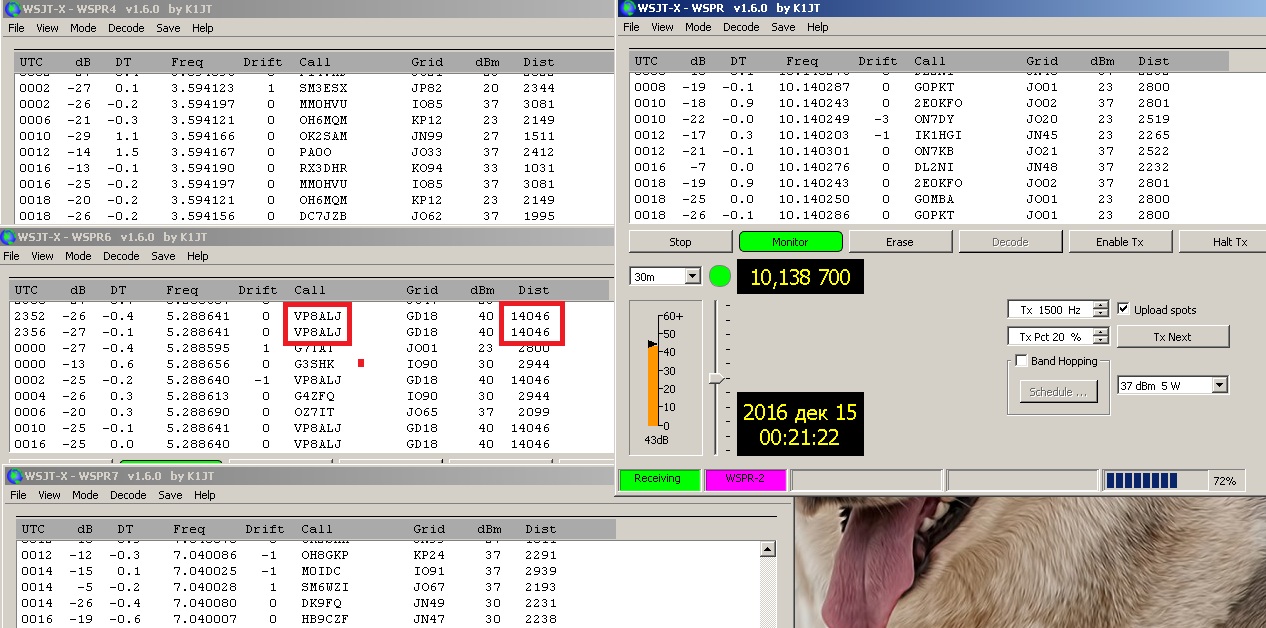Viewport: 1266px width, 628px height.
Task: Click the magenta WSPR-2 mode status label
Action: click(746, 479)
